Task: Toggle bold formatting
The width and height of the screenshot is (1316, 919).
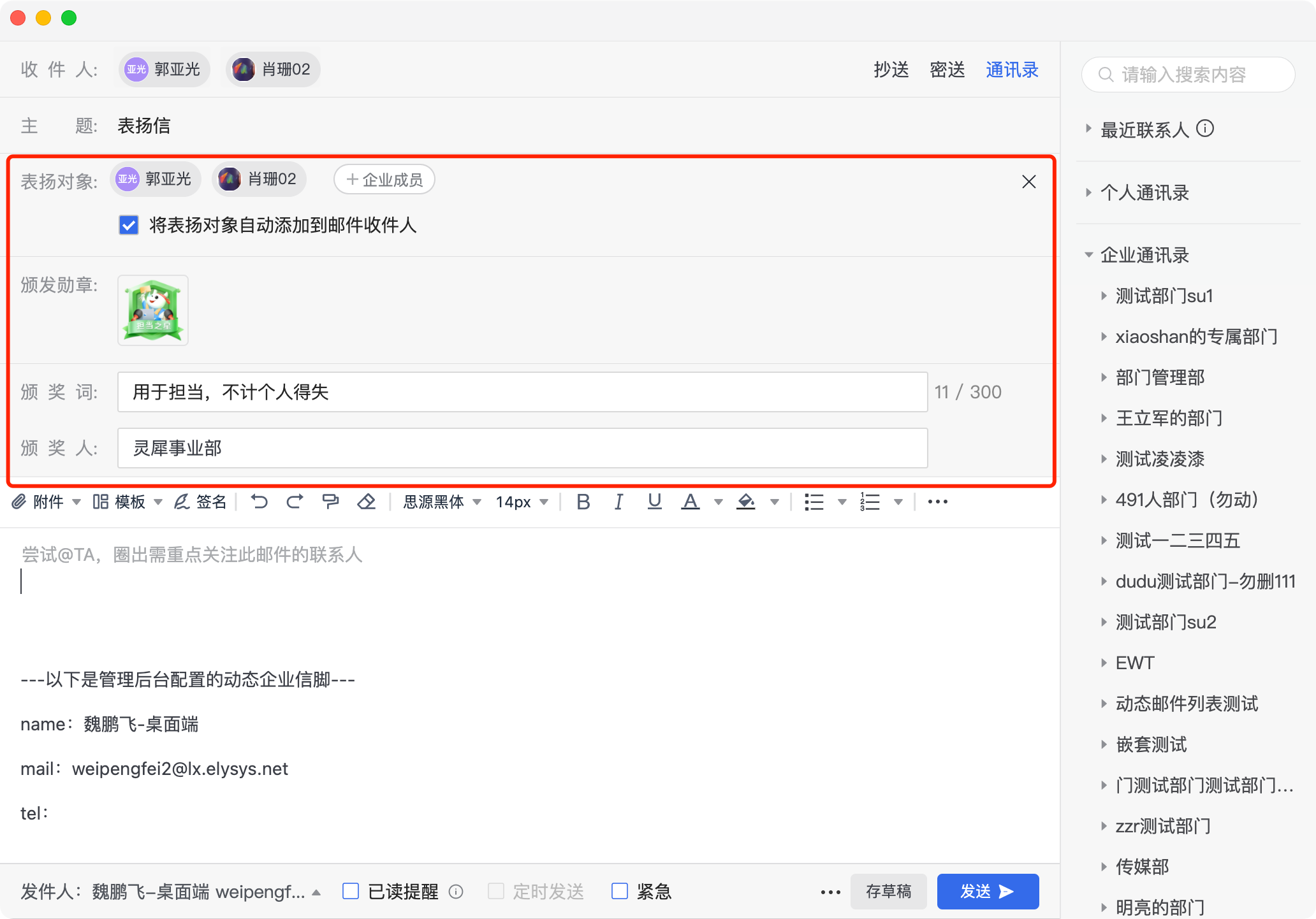Action: tap(583, 502)
